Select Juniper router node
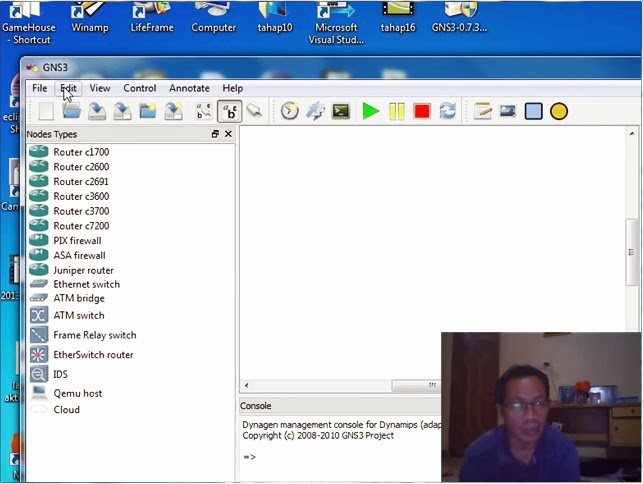Viewport: 643px width, 484px height. click(x=72, y=270)
